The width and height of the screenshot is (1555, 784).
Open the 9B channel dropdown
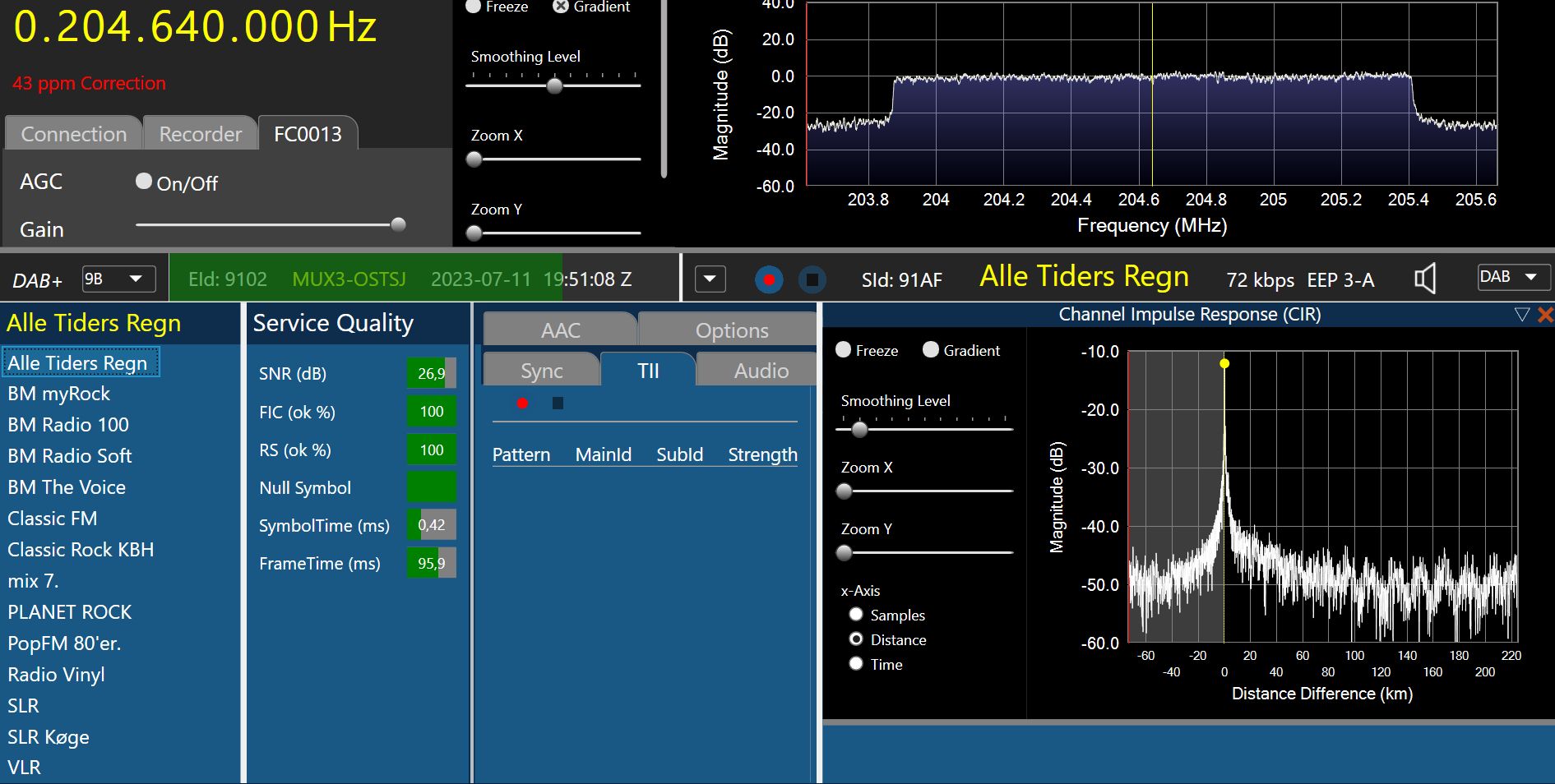coord(113,279)
